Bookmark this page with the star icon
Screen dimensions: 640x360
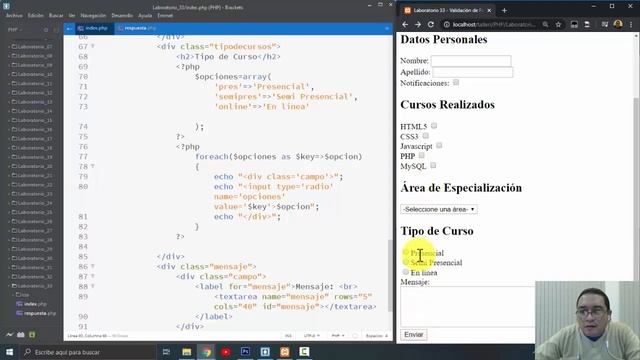pos(558,24)
